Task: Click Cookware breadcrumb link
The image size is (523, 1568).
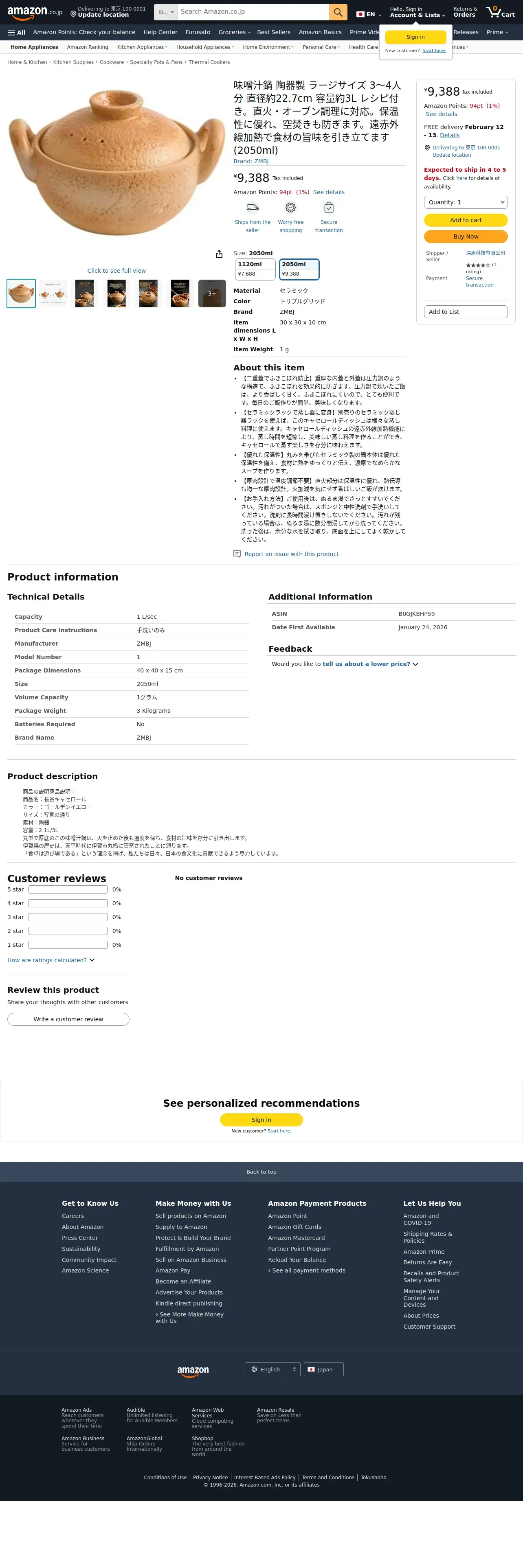Action: click(x=112, y=62)
